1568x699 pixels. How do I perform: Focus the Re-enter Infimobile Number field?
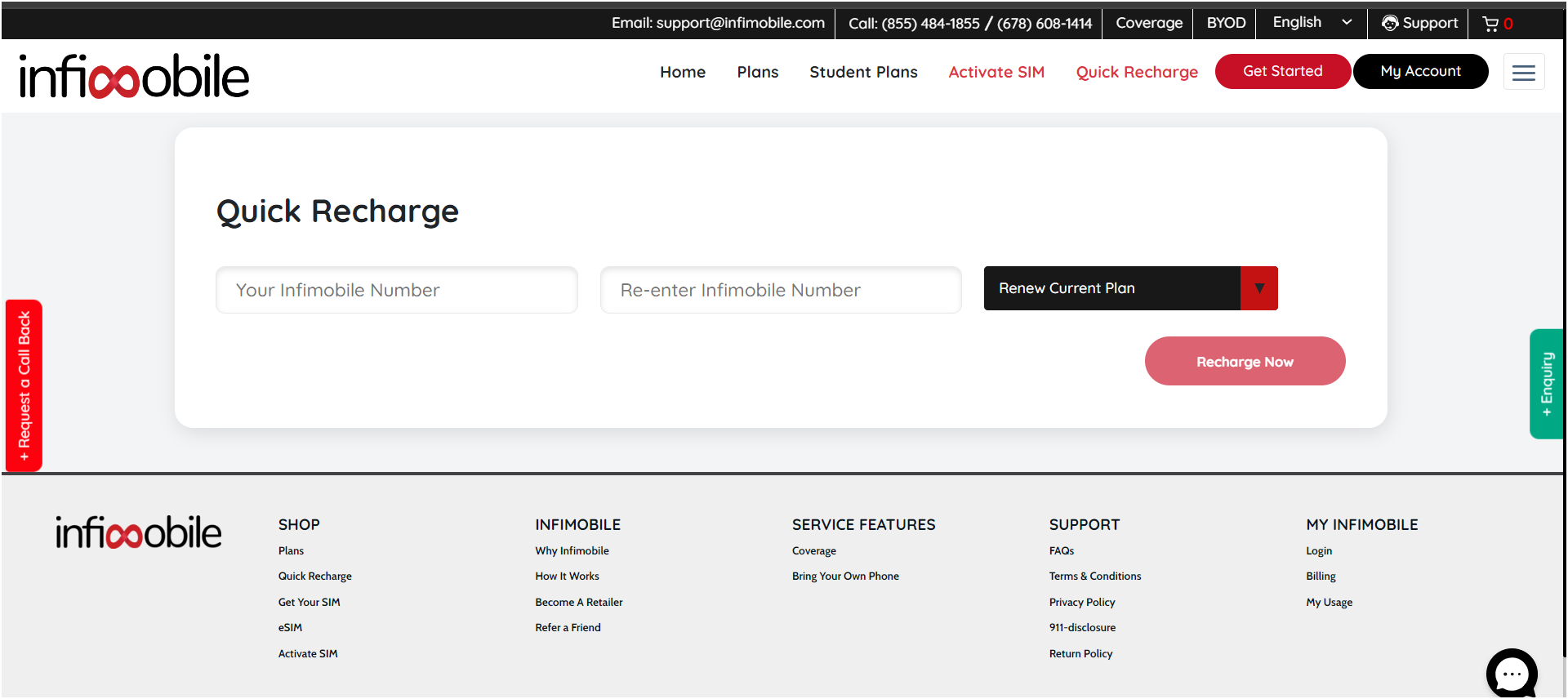pos(781,290)
